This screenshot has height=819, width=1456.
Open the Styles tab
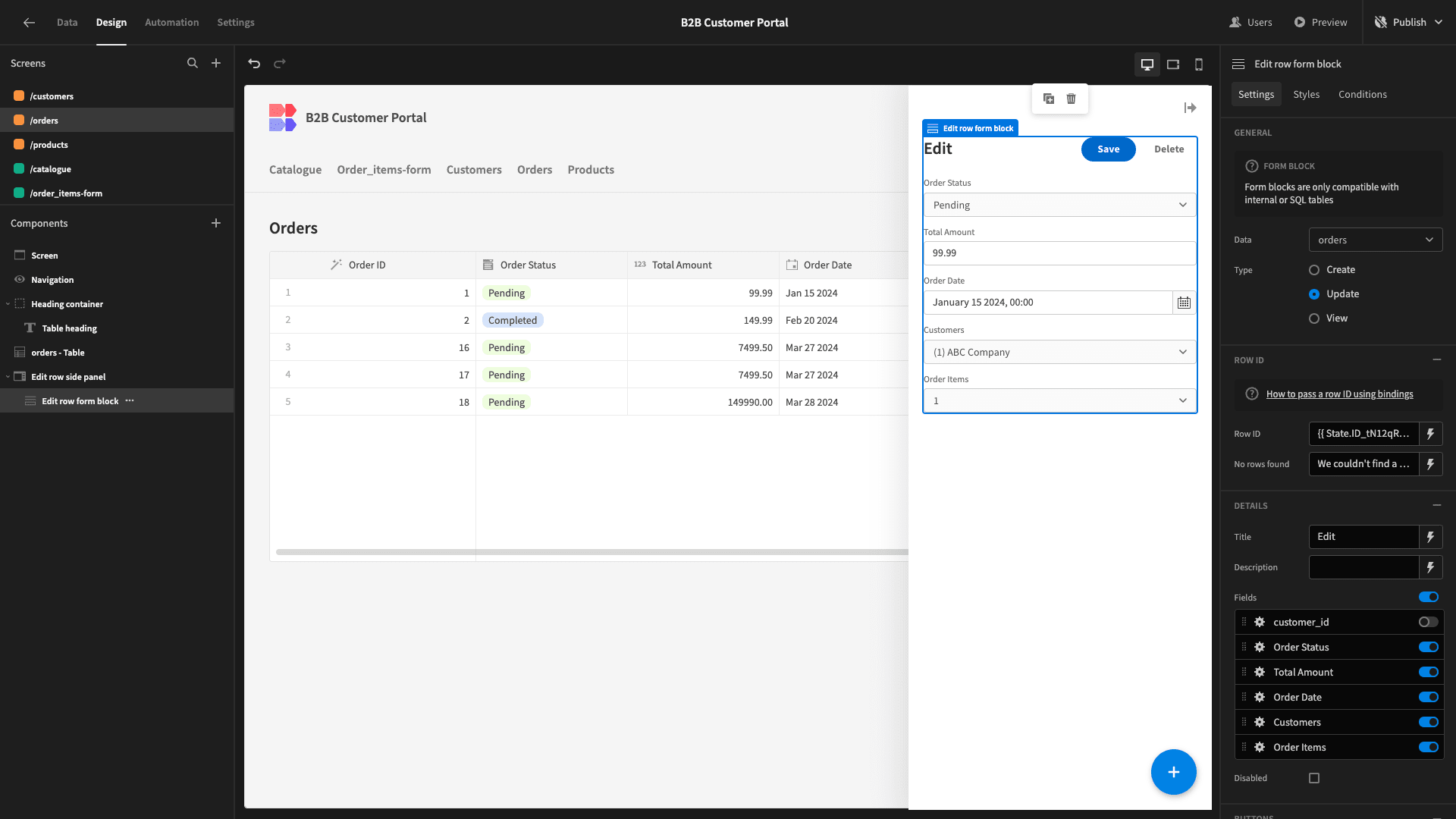click(x=1307, y=95)
